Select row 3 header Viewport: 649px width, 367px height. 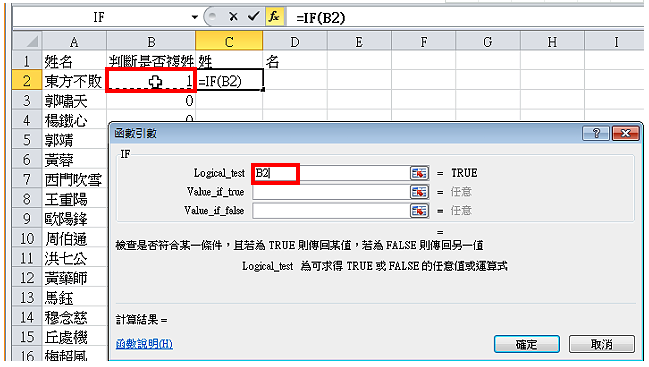pos(27,101)
